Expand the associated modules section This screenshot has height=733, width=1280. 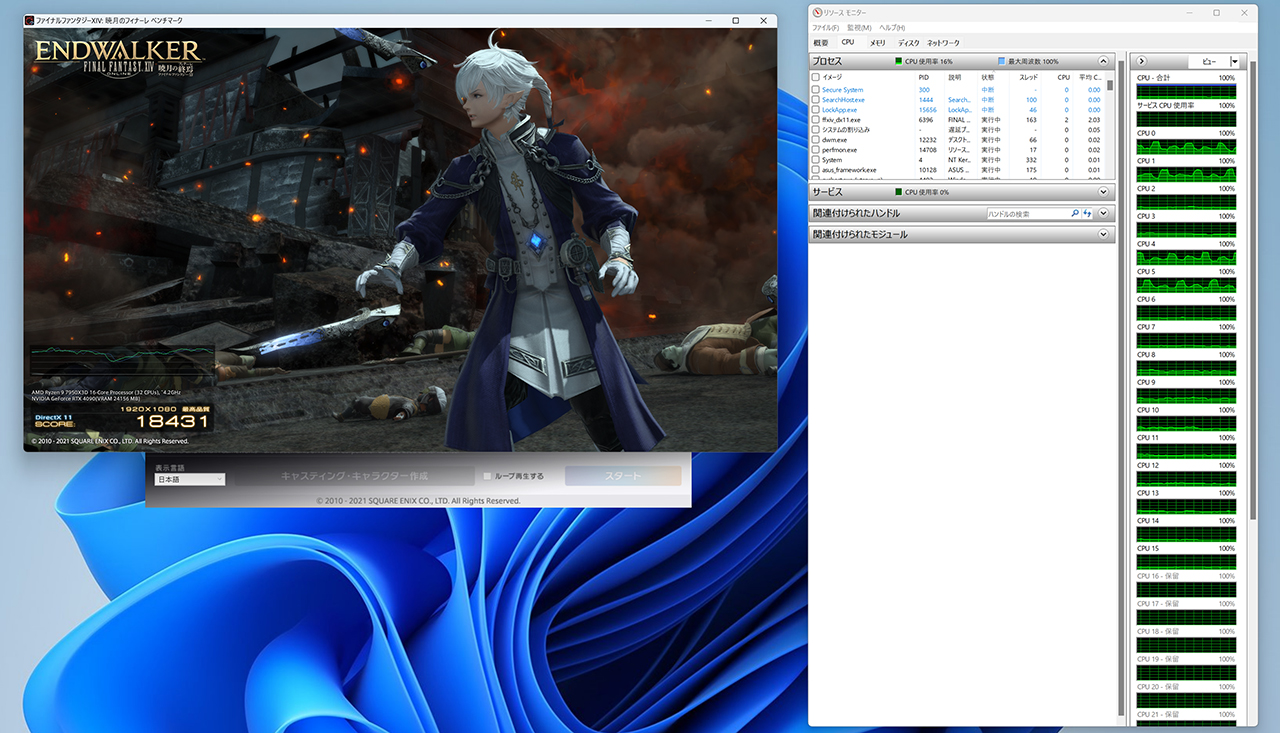coord(1103,234)
